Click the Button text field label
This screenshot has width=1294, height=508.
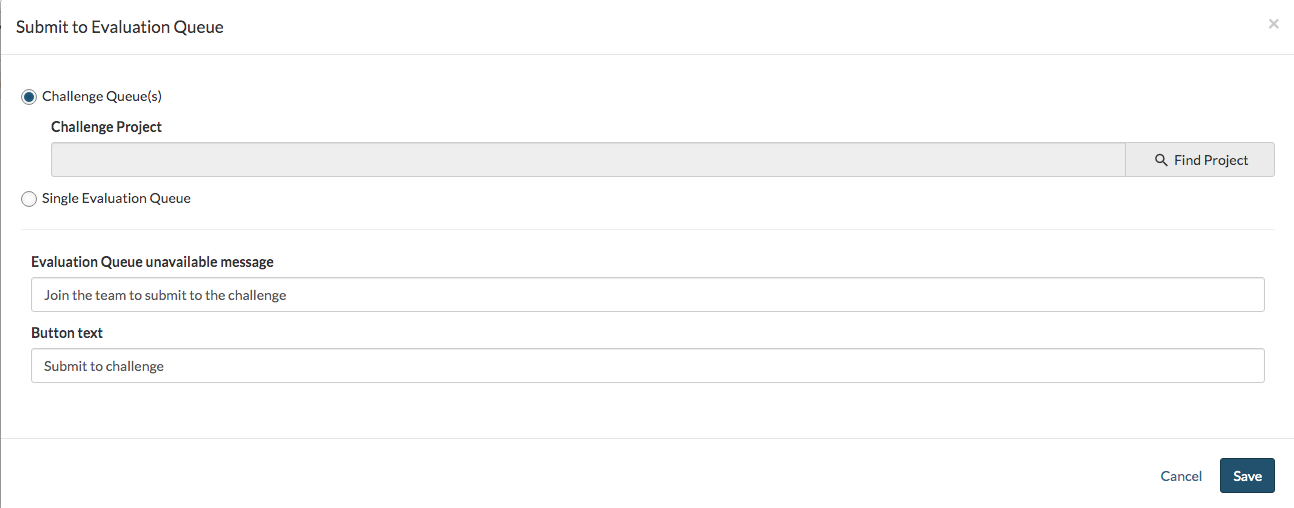click(67, 333)
